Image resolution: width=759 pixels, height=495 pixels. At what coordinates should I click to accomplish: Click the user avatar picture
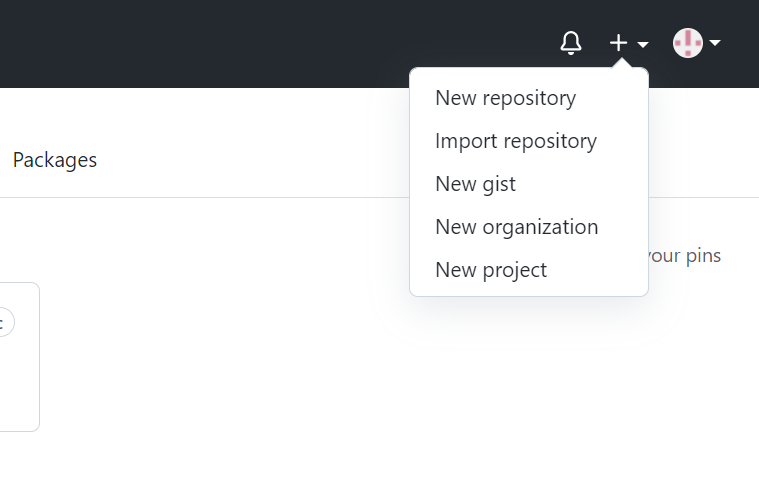[688, 43]
